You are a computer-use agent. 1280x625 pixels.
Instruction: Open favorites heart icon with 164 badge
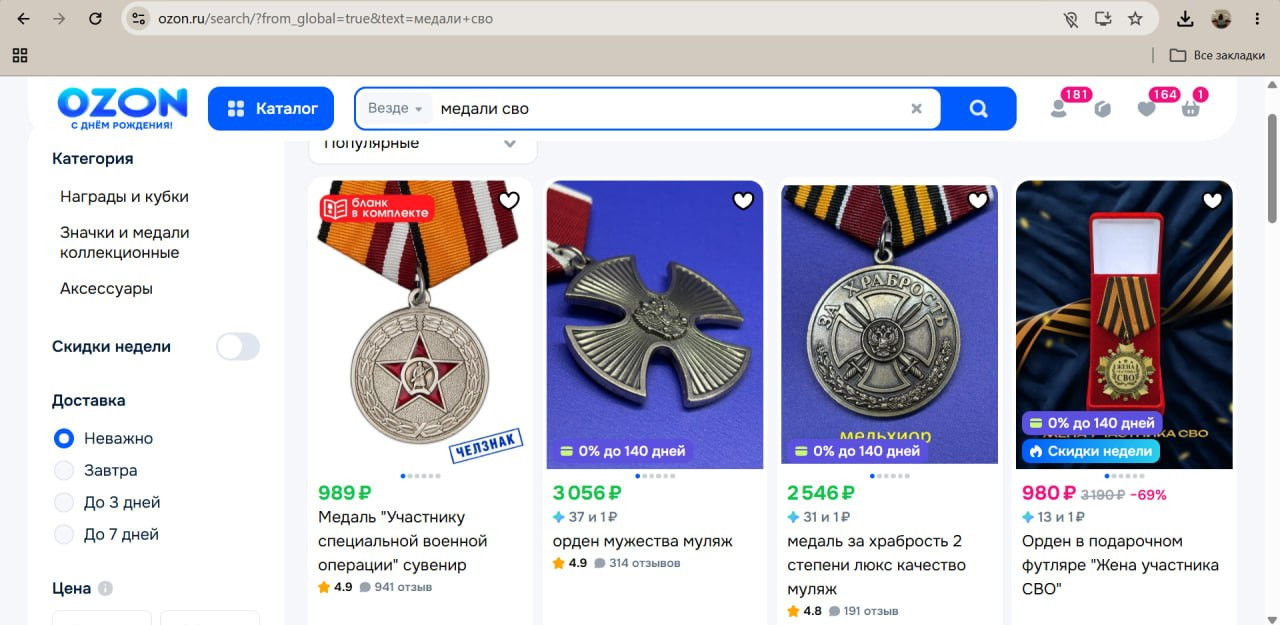click(x=1146, y=109)
